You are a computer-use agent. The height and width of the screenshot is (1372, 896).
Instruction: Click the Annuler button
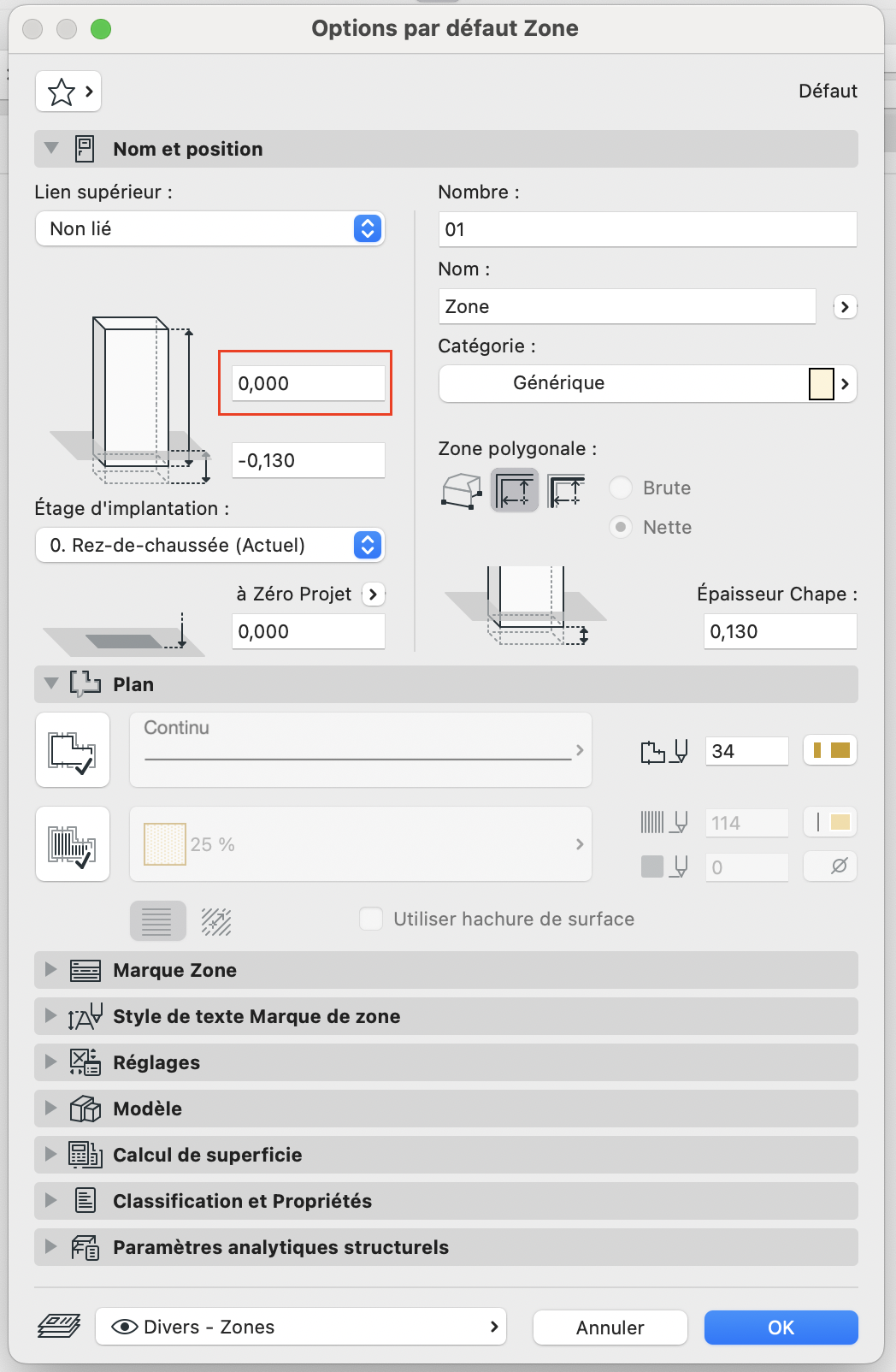coord(610,1328)
